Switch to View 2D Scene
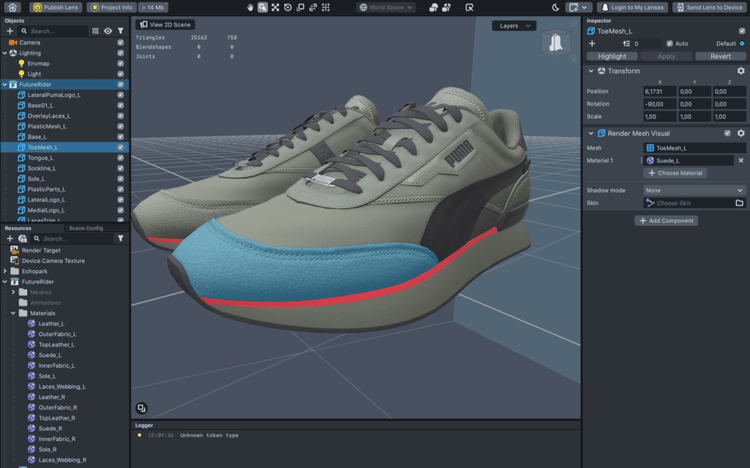 165,24
